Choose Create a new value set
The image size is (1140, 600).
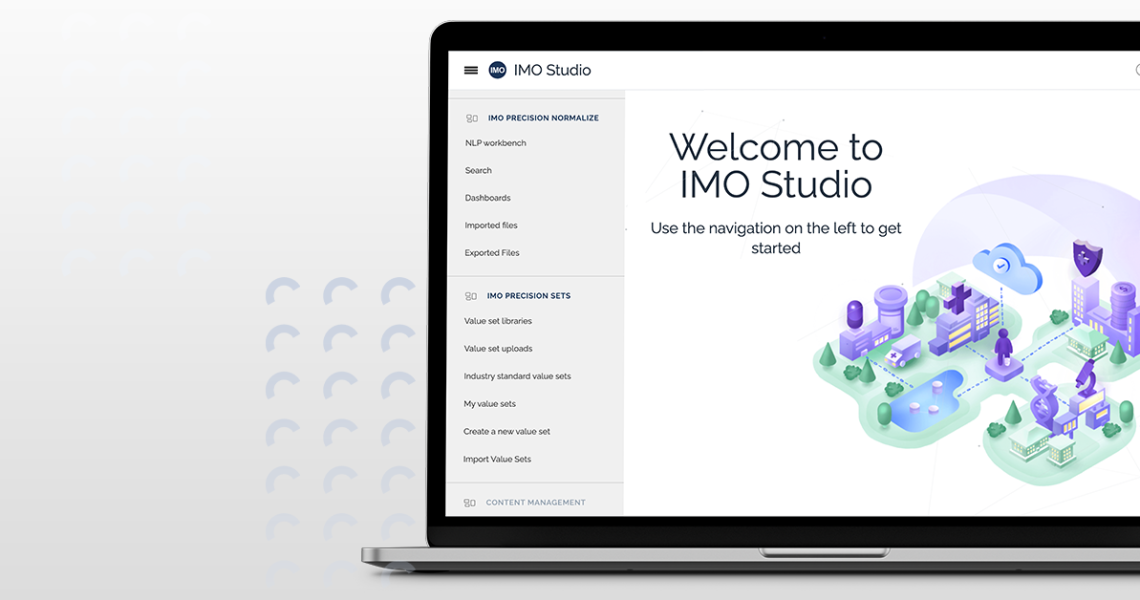(x=507, y=431)
